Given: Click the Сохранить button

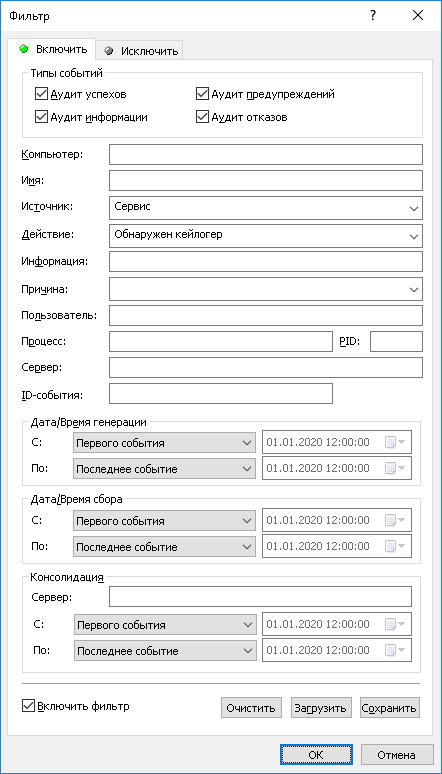Looking at the screenshot, I should tap(390, 707).
